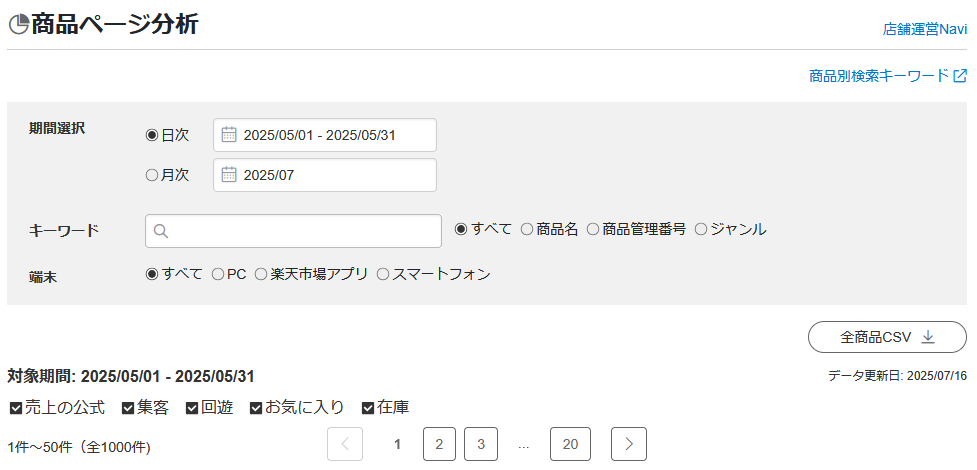Viewport: 977px width, 470px height.
Task: Choose the スマートフォン device option
Action: tap(382, 274)
